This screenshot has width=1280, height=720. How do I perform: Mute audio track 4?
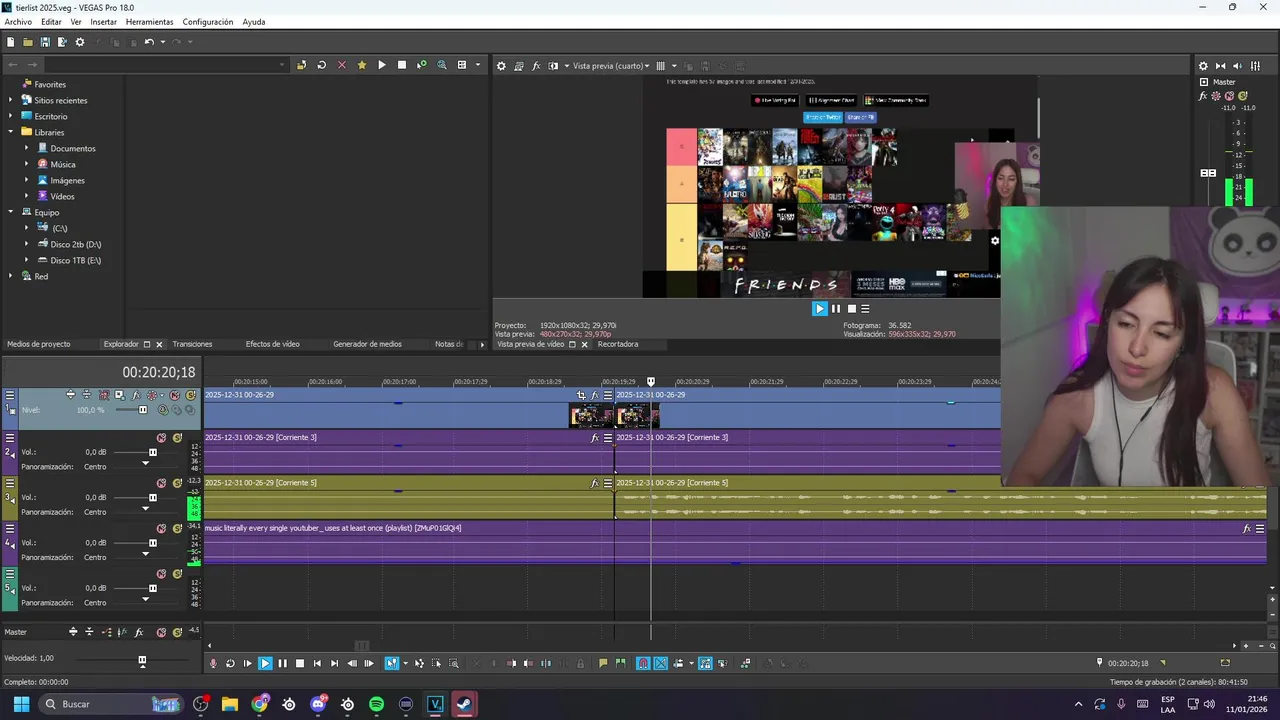point(161,529)
